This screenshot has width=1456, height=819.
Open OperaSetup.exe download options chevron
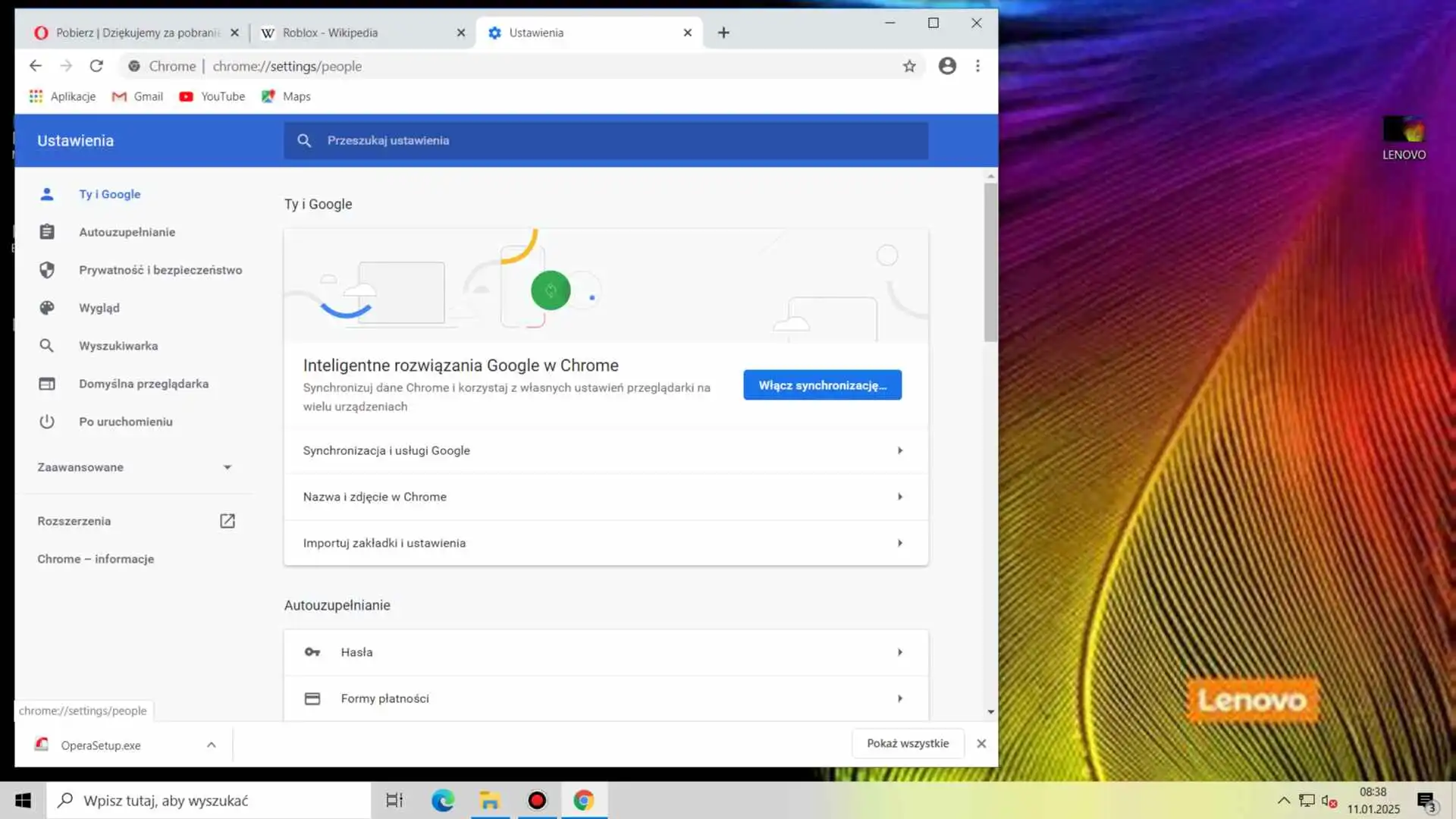(212, 745)
